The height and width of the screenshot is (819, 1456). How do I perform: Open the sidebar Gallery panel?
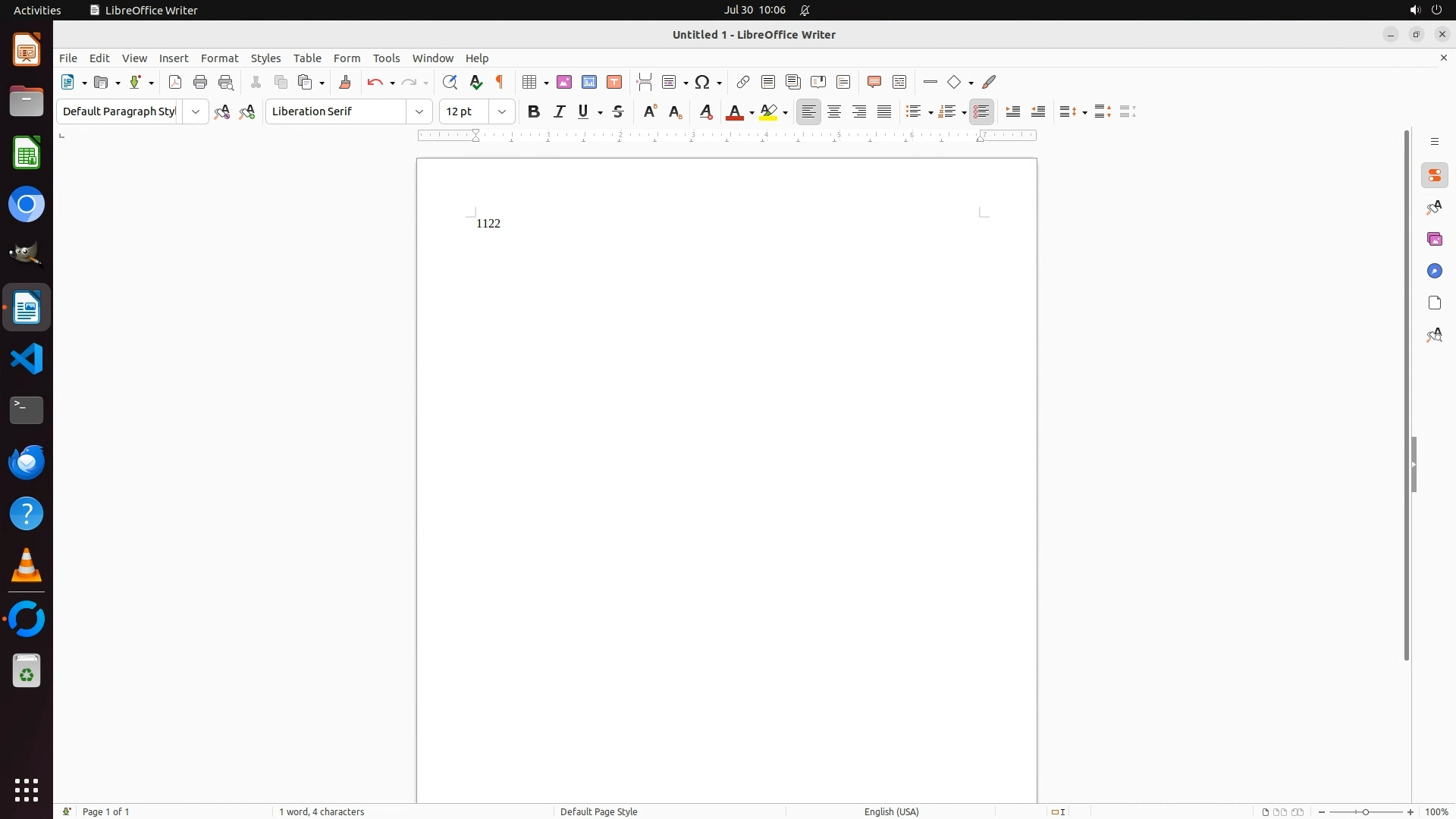[x=1434, y=239]
